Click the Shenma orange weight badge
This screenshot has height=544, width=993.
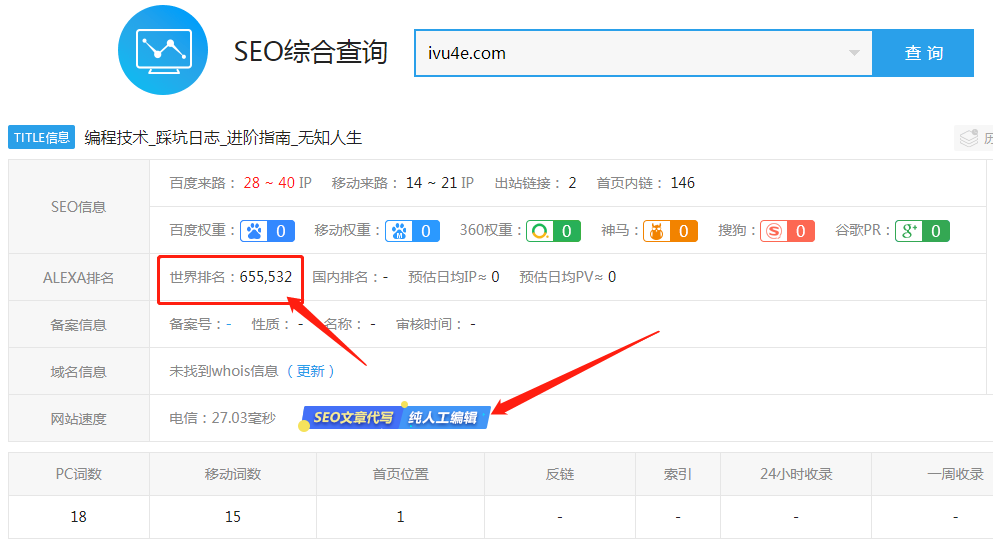[670, 231]
